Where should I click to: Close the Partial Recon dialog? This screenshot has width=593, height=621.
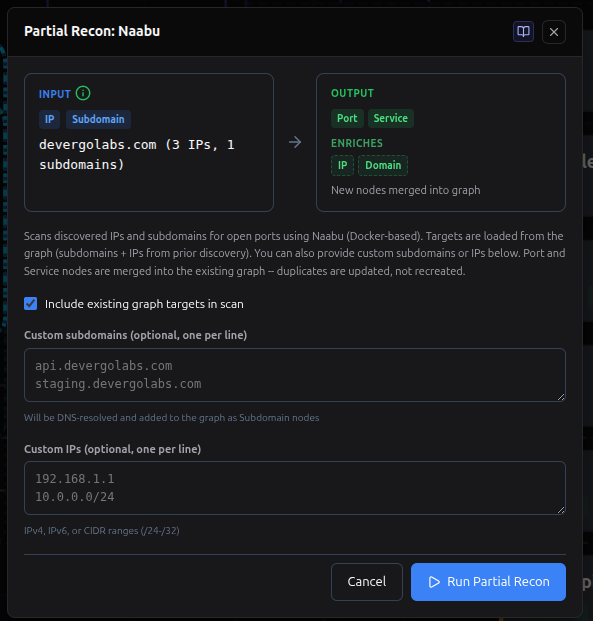pyautogui.click(x=554, y=32)
